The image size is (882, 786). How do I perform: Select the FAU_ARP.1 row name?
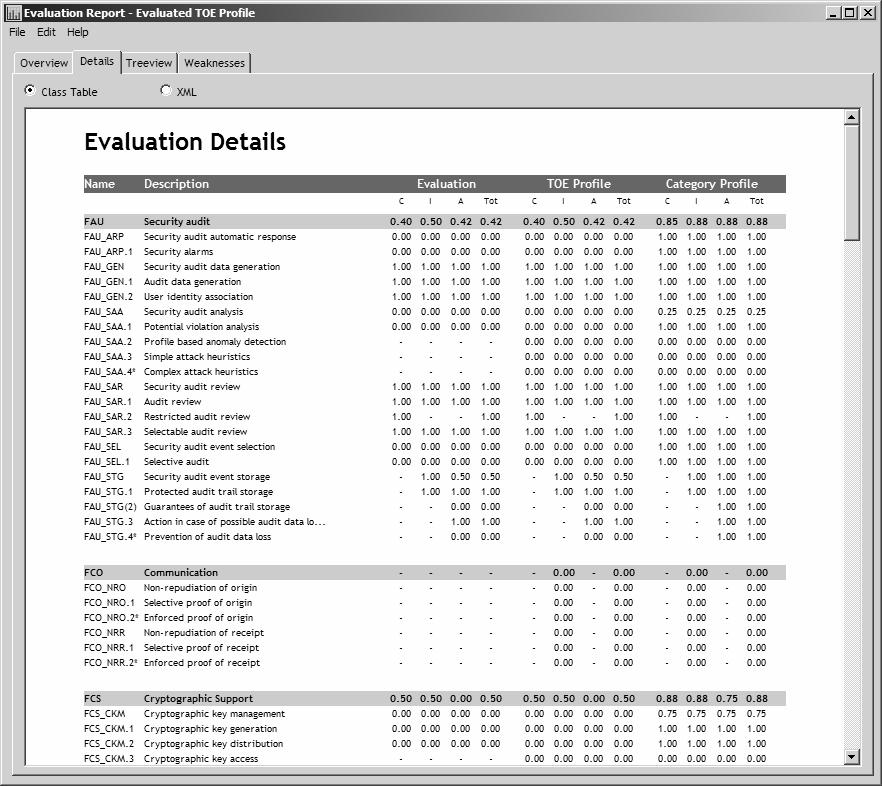tap(109, 252)
